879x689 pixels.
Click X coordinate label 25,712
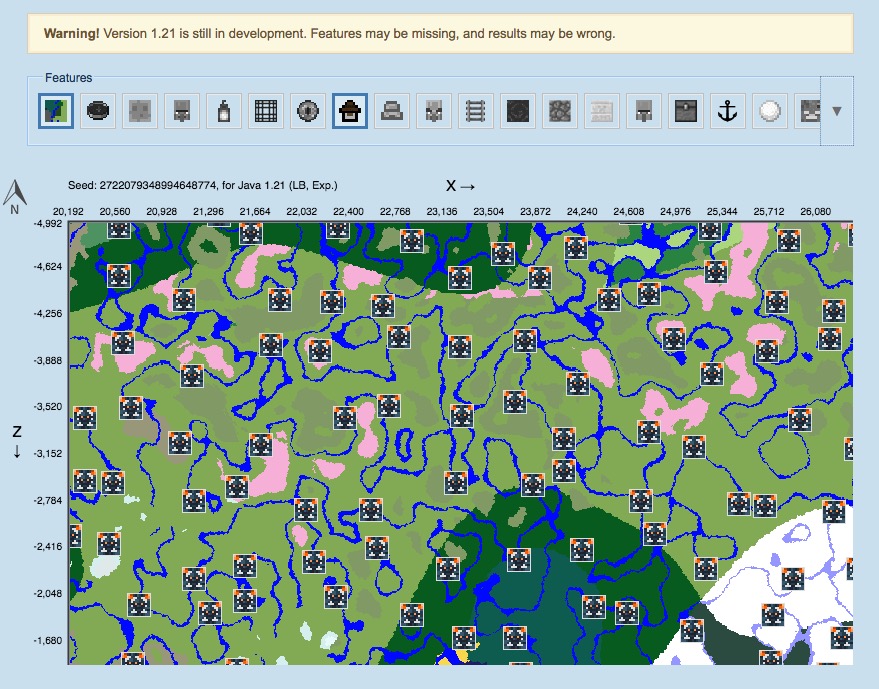point(769,212)
